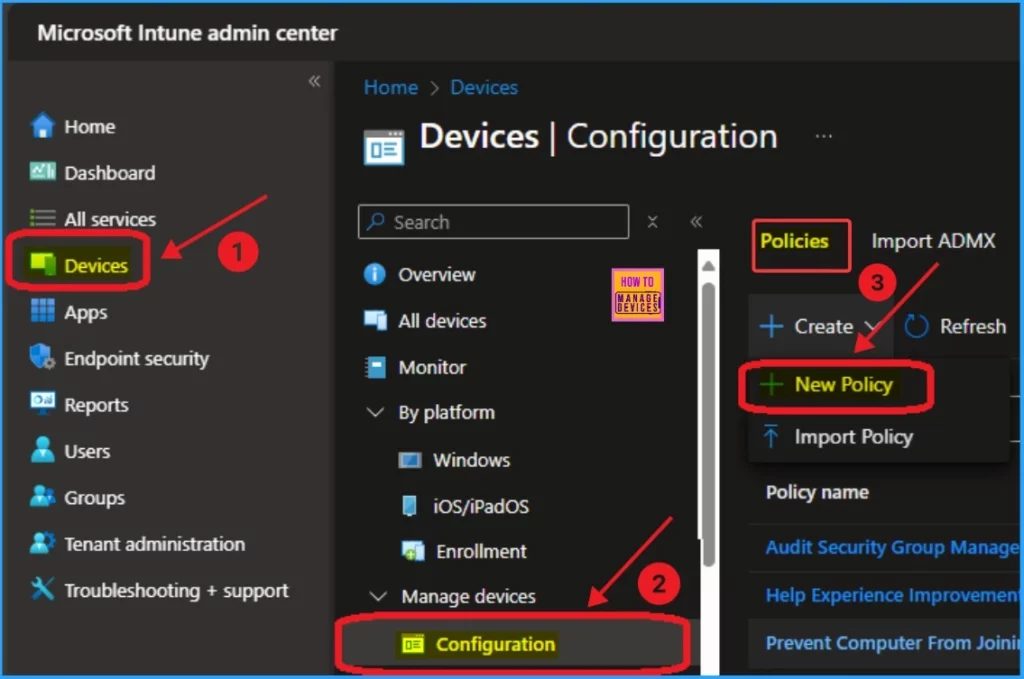Screen dimensions: 1024x679
Task: Click the Reports monitor icon
Action: pos(42,403)
